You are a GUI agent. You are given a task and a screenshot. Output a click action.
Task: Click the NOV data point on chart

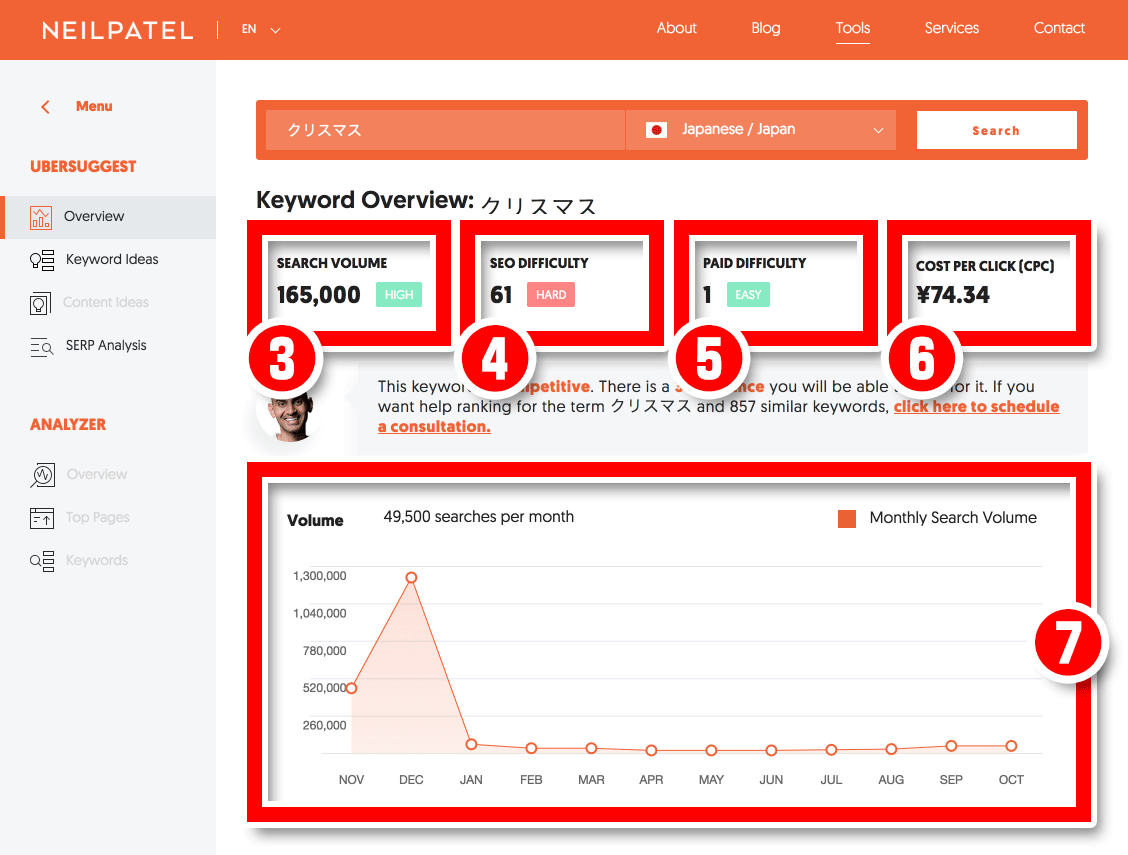tap(351, 688)
